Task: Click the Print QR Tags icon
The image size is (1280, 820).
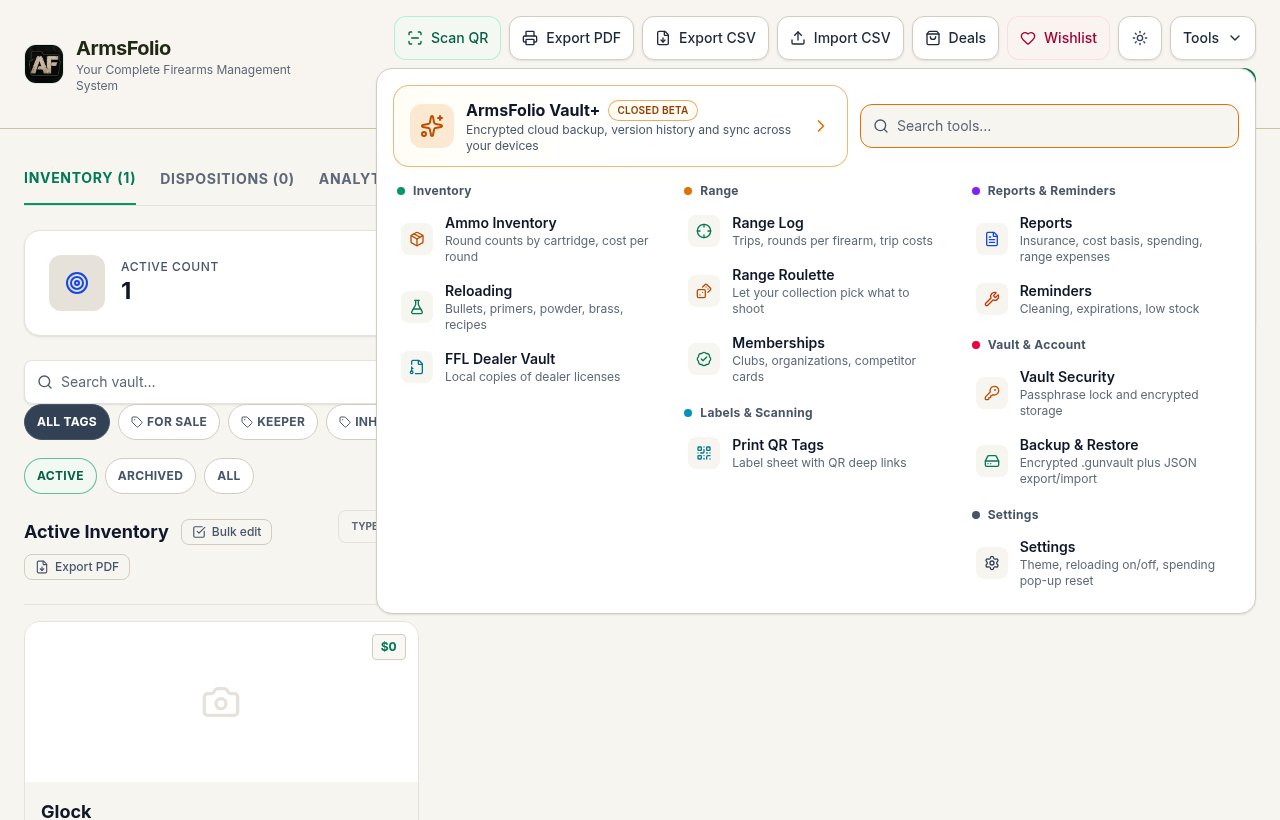Action: point(704,453)
